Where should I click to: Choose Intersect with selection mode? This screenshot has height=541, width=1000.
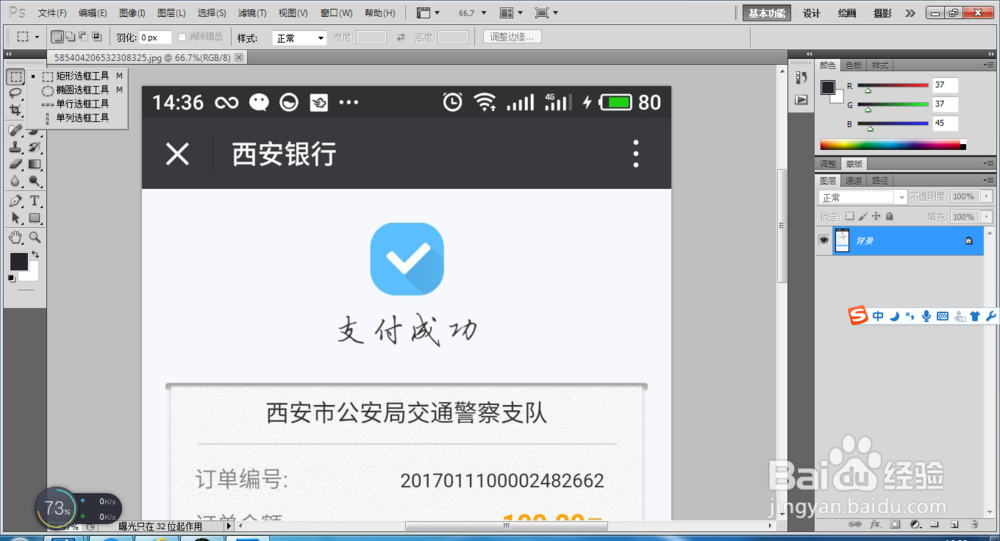click(97, 37)
